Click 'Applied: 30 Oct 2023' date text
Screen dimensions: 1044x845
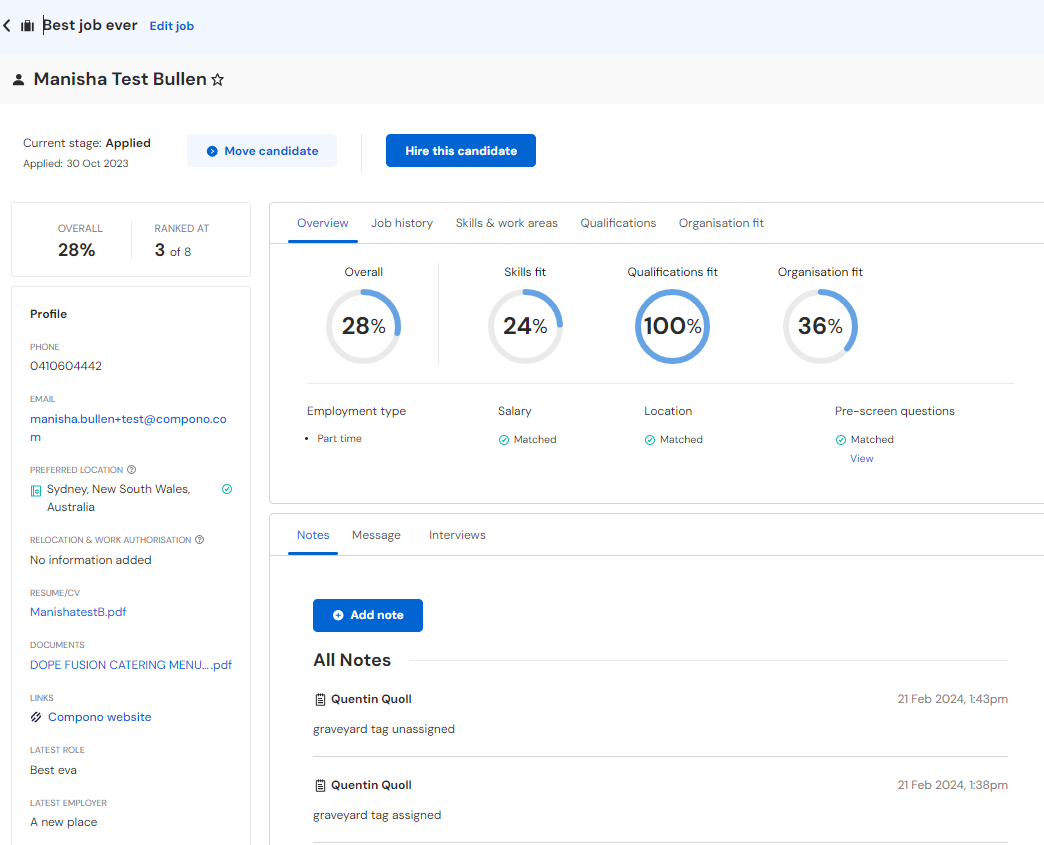click(76, 164)
